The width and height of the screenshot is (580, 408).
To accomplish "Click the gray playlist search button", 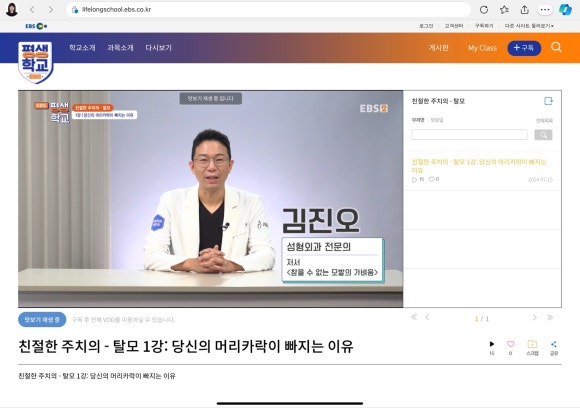I will 543,135.
